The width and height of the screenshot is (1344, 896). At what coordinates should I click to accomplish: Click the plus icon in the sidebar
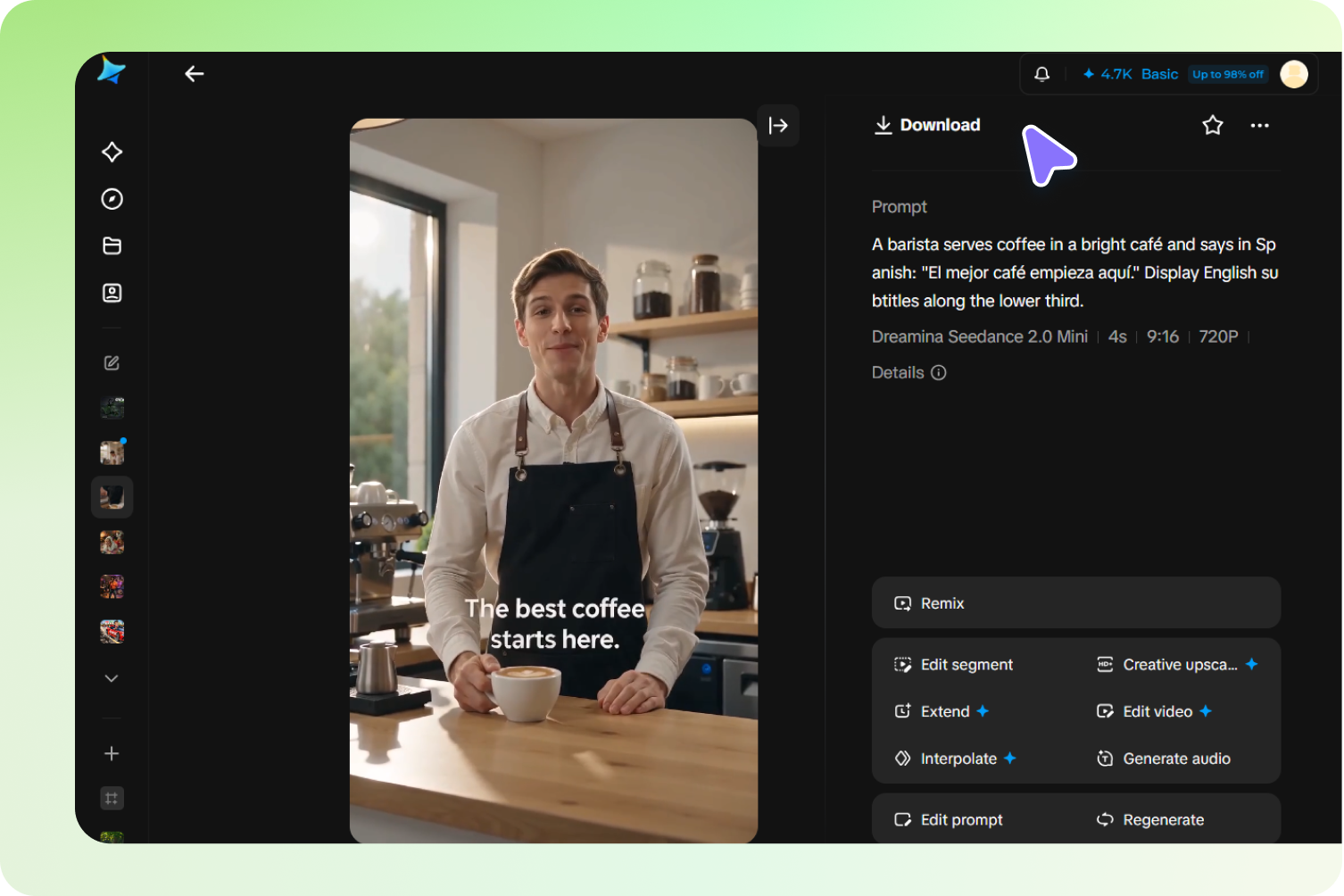coord(112,754)
